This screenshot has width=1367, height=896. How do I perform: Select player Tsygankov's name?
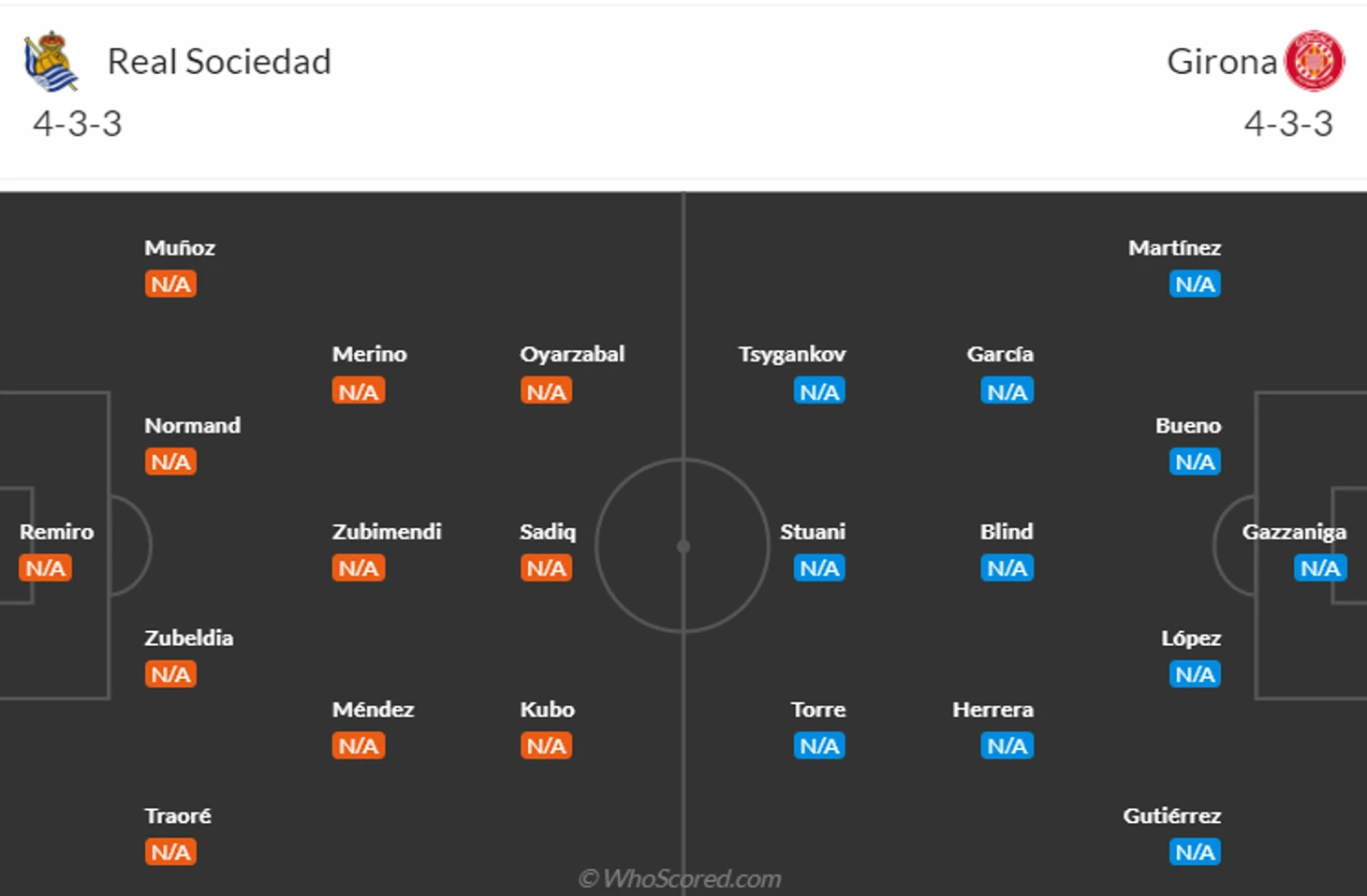(791, 354)
